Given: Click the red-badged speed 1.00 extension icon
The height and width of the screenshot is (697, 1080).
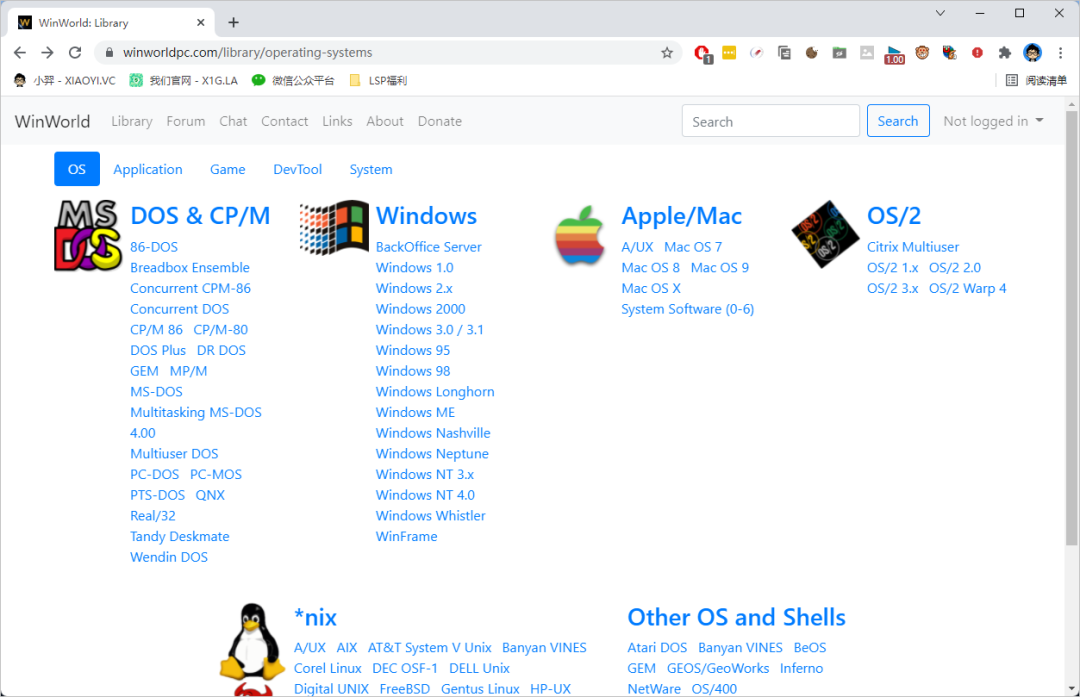Looking at the screenshot, I should point(894,54).
